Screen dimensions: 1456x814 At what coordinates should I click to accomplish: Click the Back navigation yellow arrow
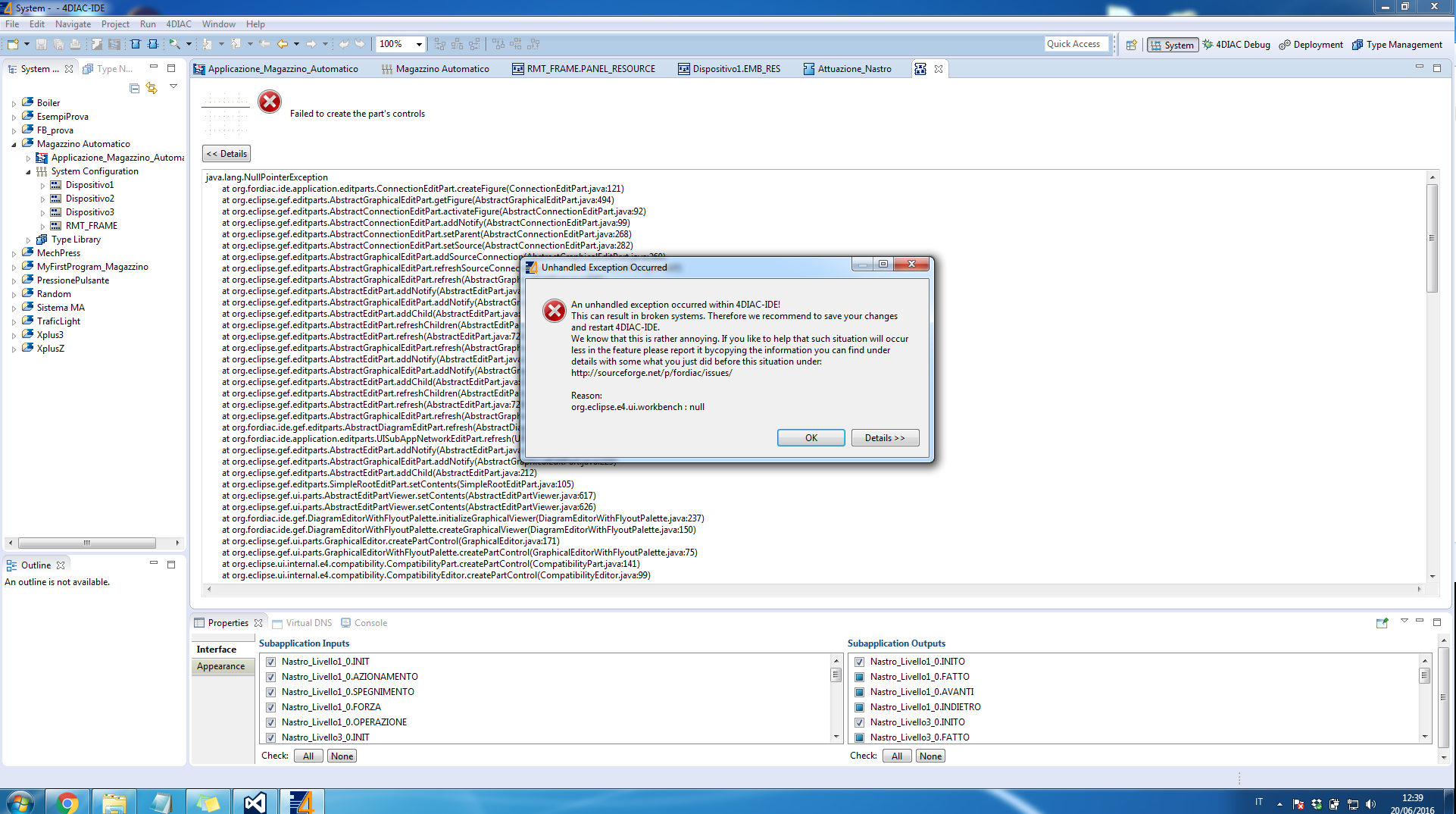pos(282,45)
